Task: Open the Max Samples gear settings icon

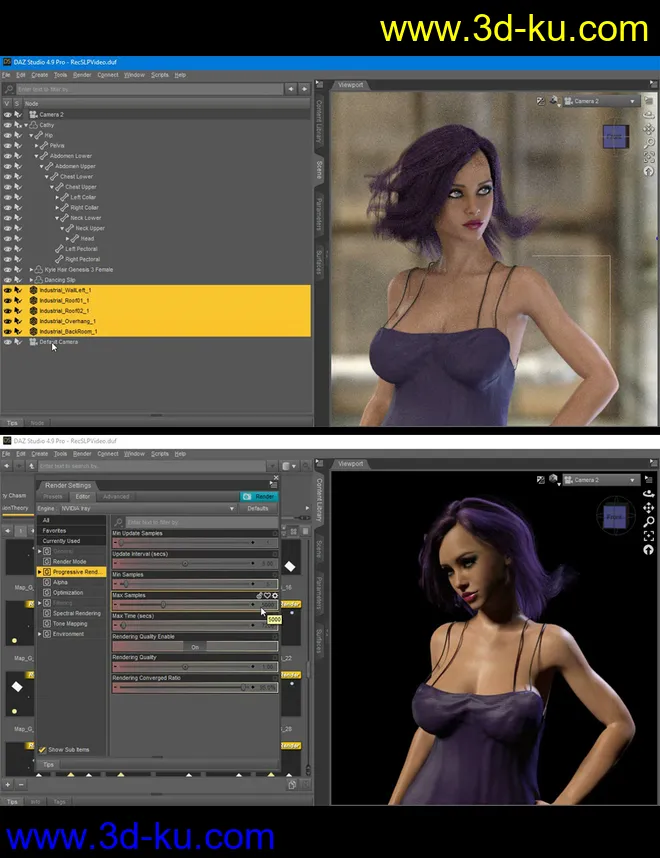Action: (x=275, y=595)
